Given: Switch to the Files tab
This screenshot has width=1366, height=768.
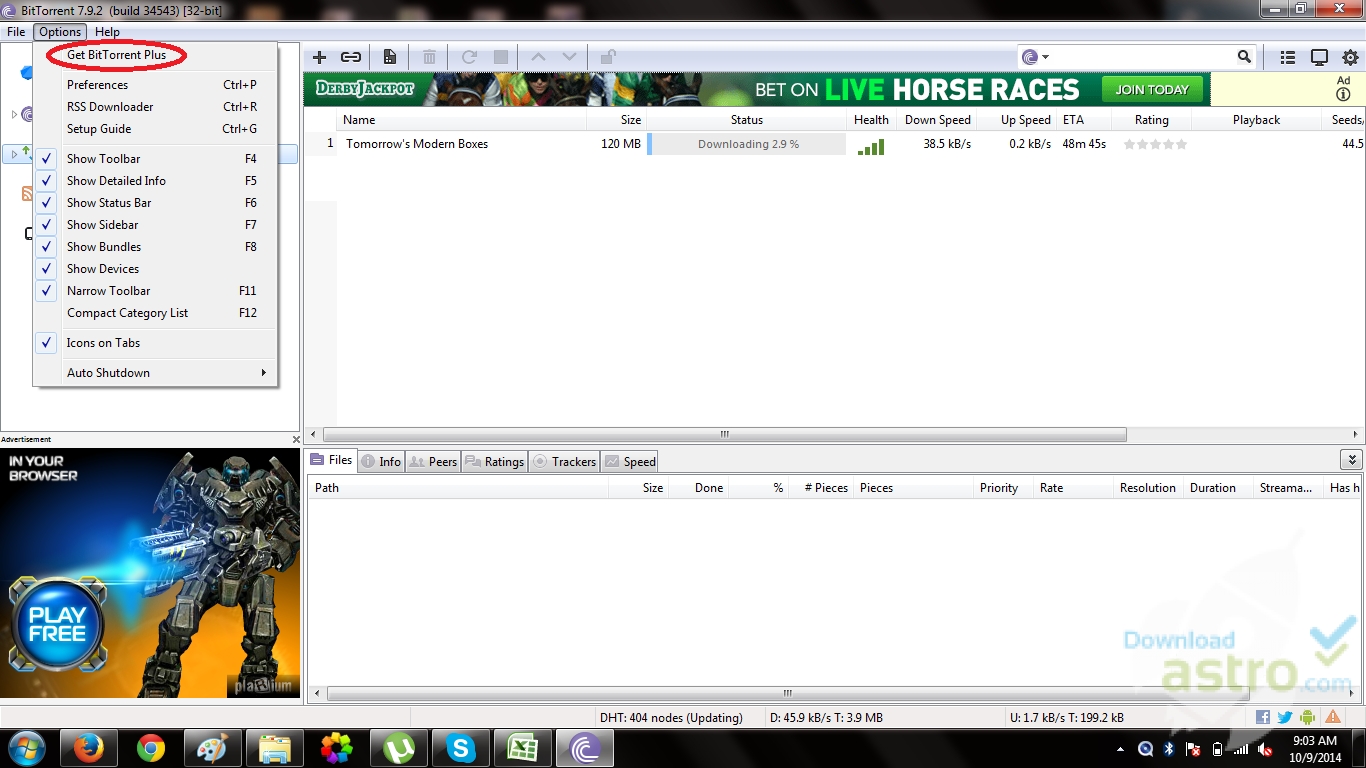Looking at the screenshot, I should point(331,460).
